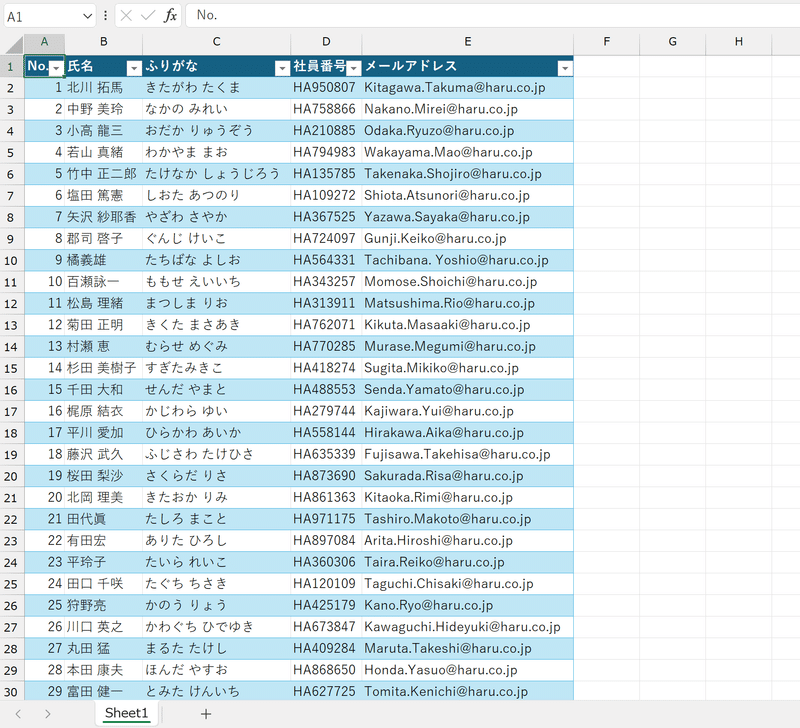Image resolution: width=800 pixels, height=728 pixels.
Task: Open the Name Box dropdown arrow
Action: click(85, 15)
